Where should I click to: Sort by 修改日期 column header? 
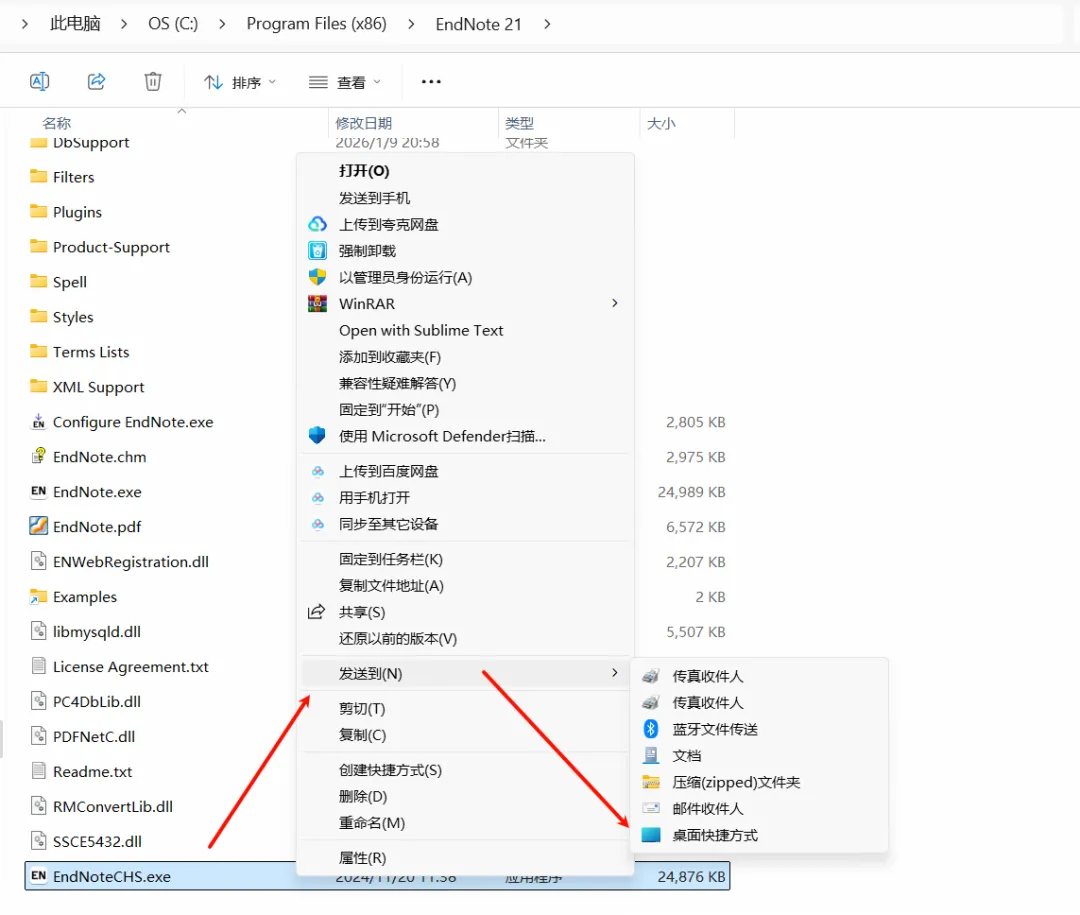tap(364, 123)
